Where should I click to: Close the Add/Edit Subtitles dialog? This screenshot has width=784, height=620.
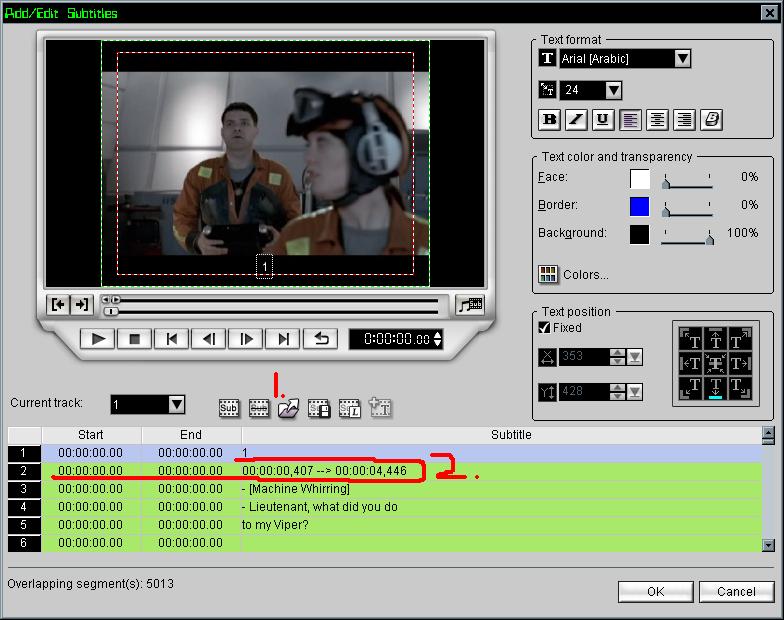click(770, 12)
